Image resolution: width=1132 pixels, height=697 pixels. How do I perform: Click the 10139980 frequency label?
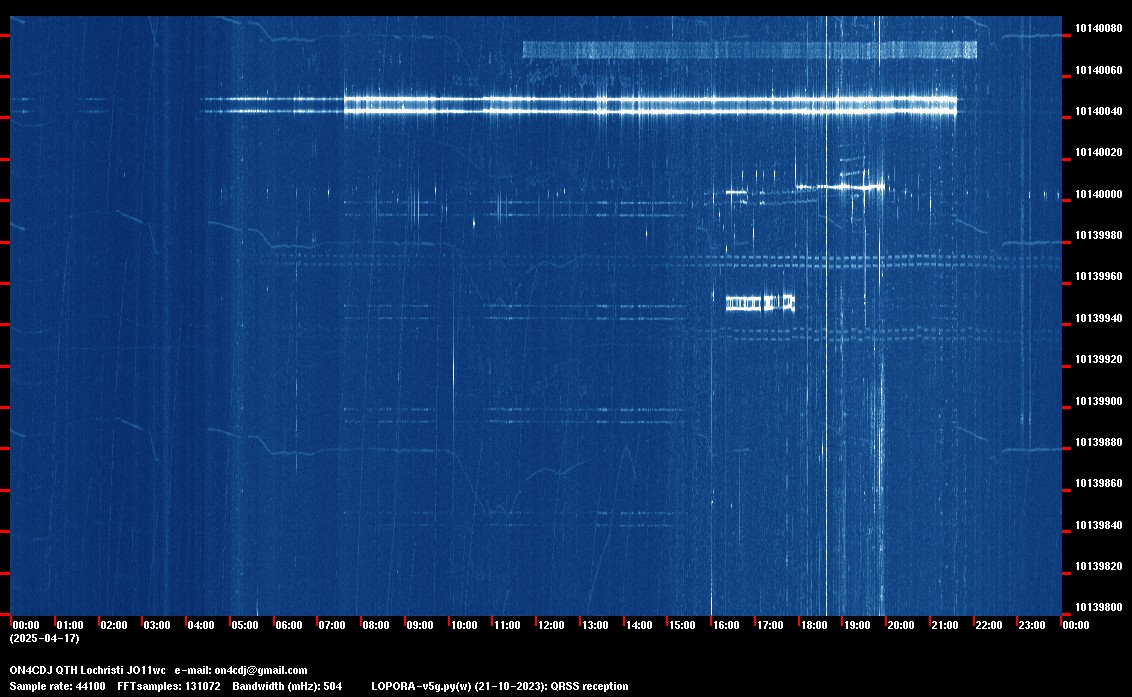1099,235
